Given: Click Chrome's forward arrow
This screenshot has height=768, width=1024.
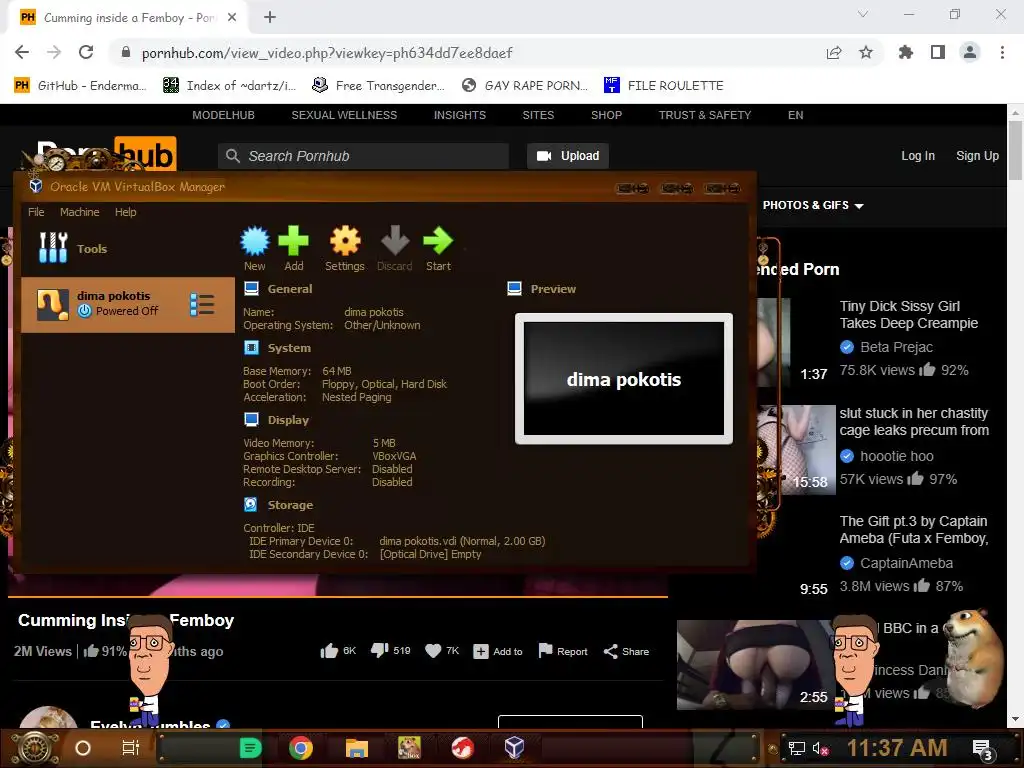Looking at the screenshot, I should click(54, 52).
